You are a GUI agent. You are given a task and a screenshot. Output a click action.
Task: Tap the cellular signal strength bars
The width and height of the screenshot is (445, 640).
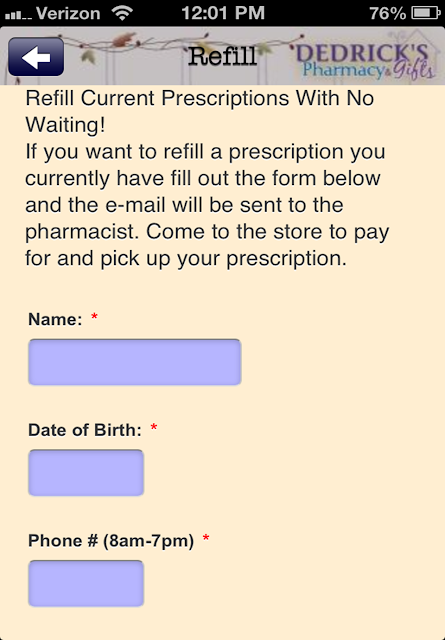[18, 15]
